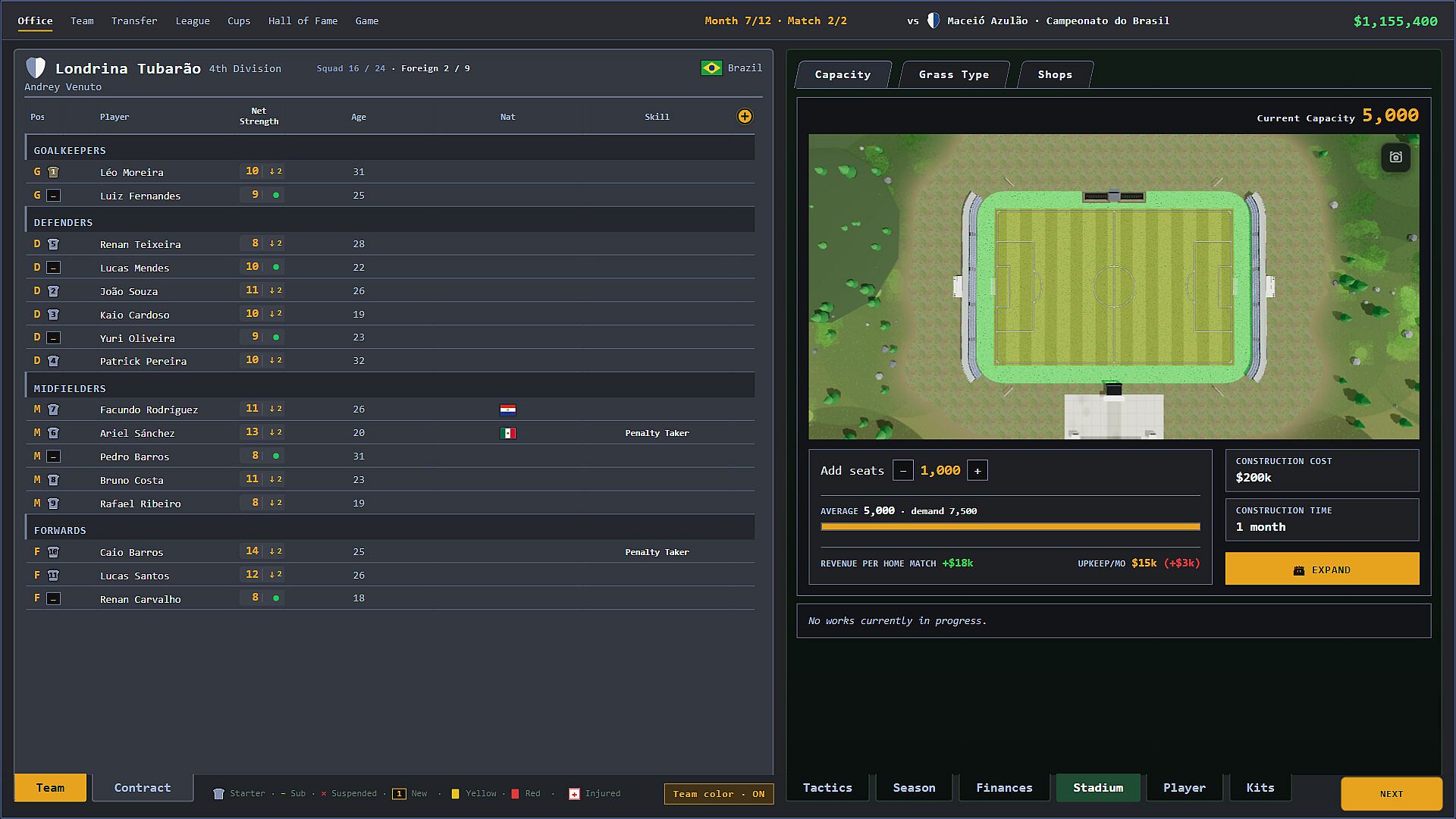
Task: Toggle Team color ON switch
Action: 719,794
